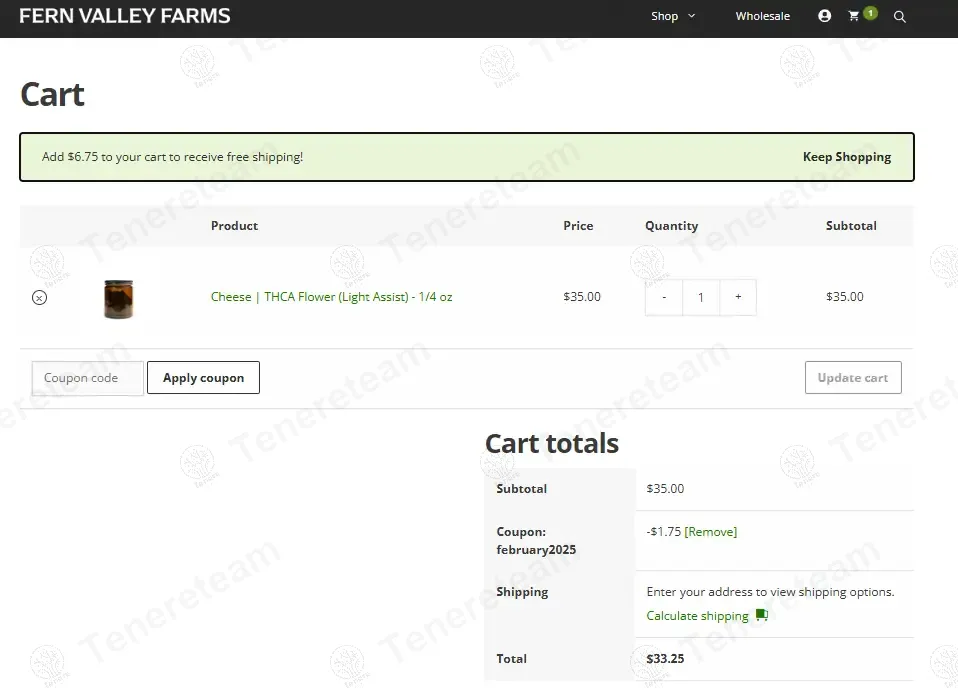Decrease quantity with minus button

tap(664, 298)
